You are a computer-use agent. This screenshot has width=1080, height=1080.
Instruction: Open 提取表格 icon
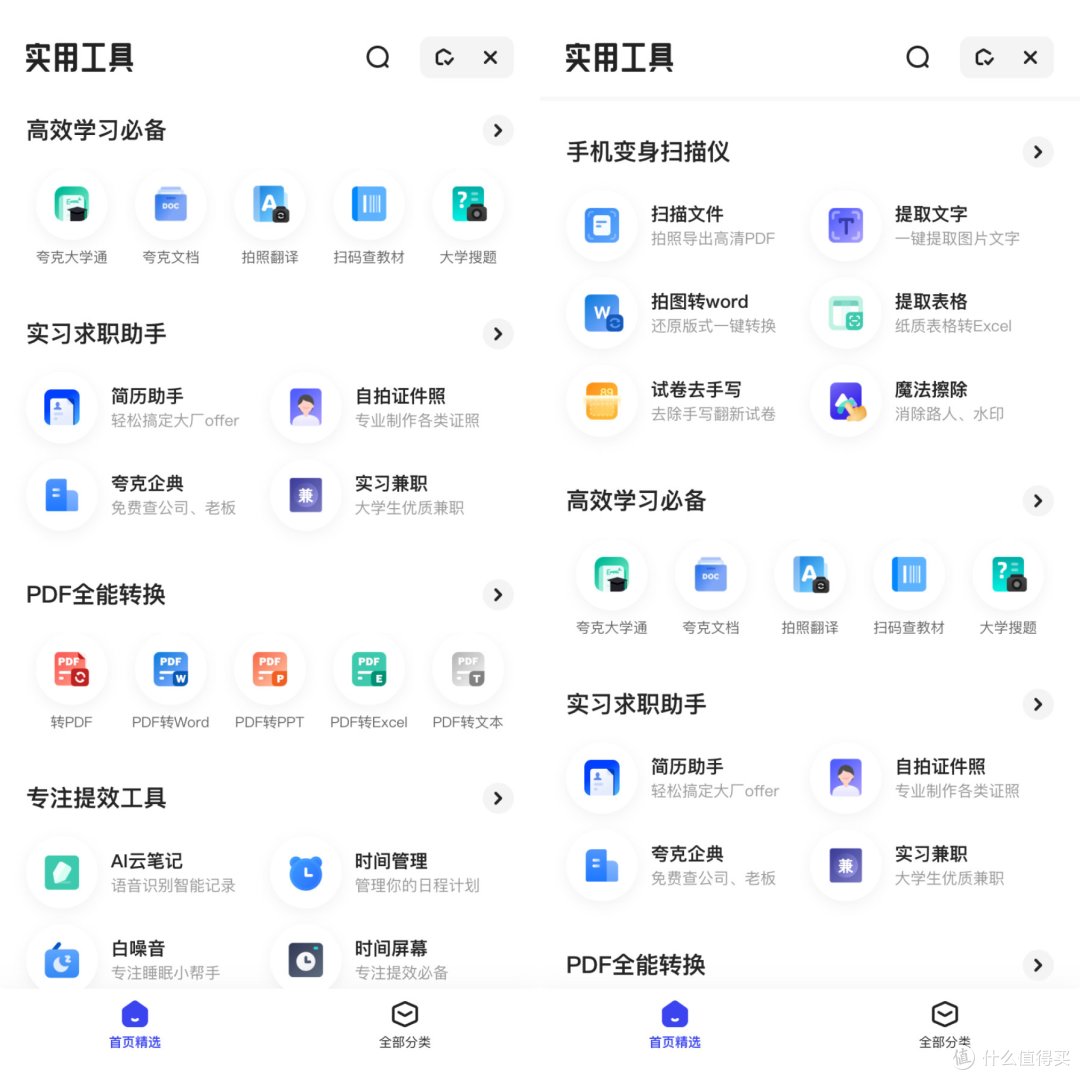pos(846,313)
